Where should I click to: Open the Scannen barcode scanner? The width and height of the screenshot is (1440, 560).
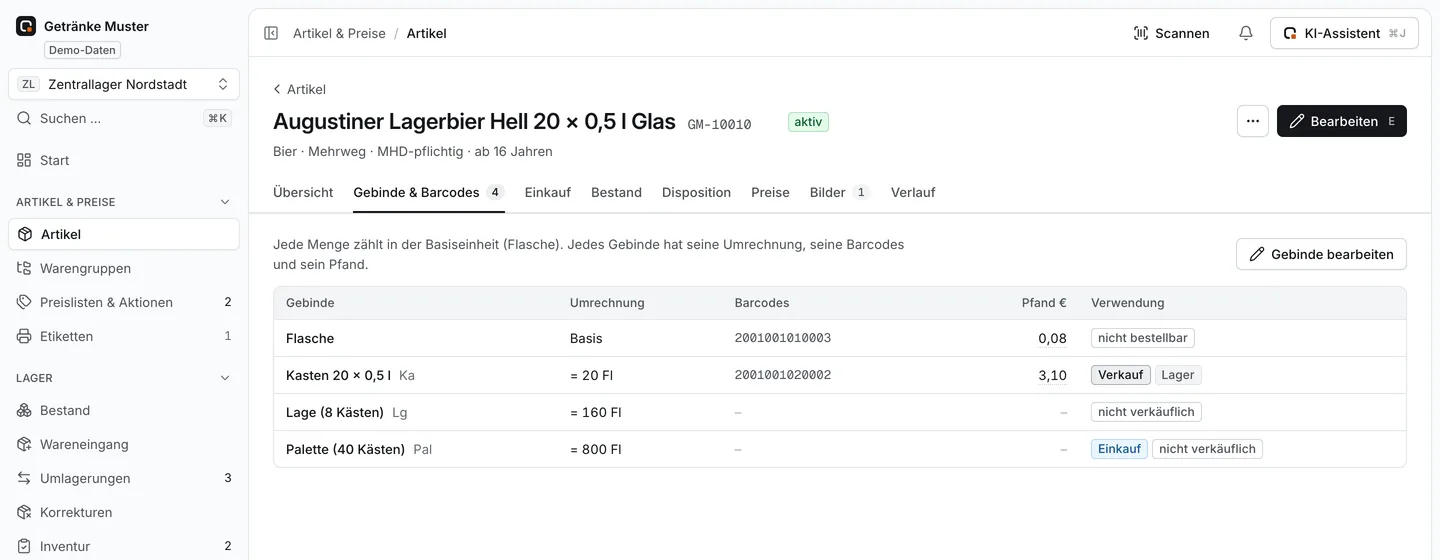click(x=1172, y=33)
